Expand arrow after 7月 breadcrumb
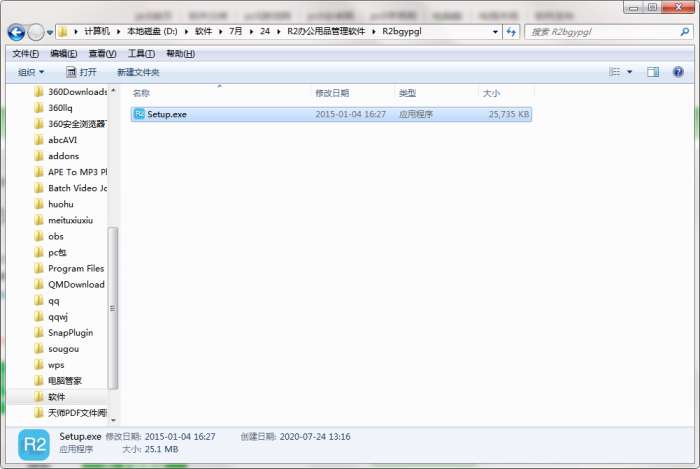Viewport: 700px width, 469px height. pos(251,32)
